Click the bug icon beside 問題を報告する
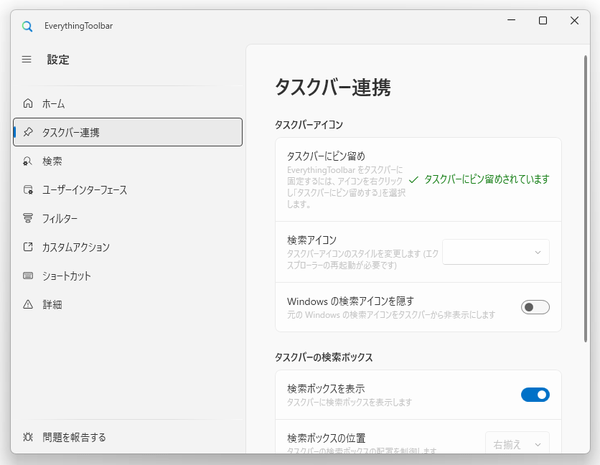This screenshot has width=600, height=465. pos(28,437)
